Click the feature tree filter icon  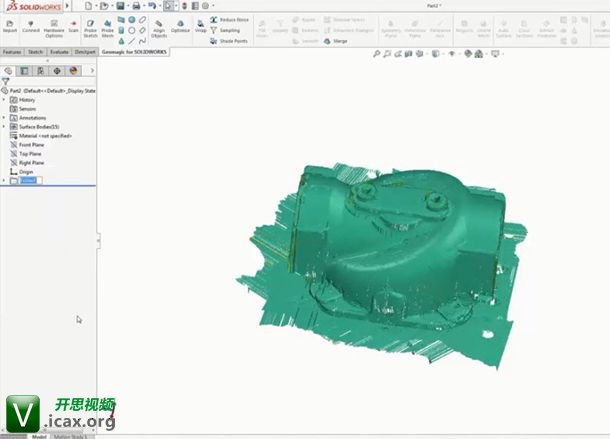(x=6, y=81)
